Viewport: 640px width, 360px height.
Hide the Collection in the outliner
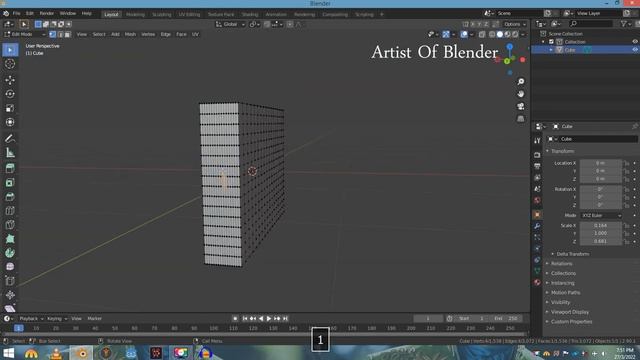pyautogui.click(x=635, y=42)
